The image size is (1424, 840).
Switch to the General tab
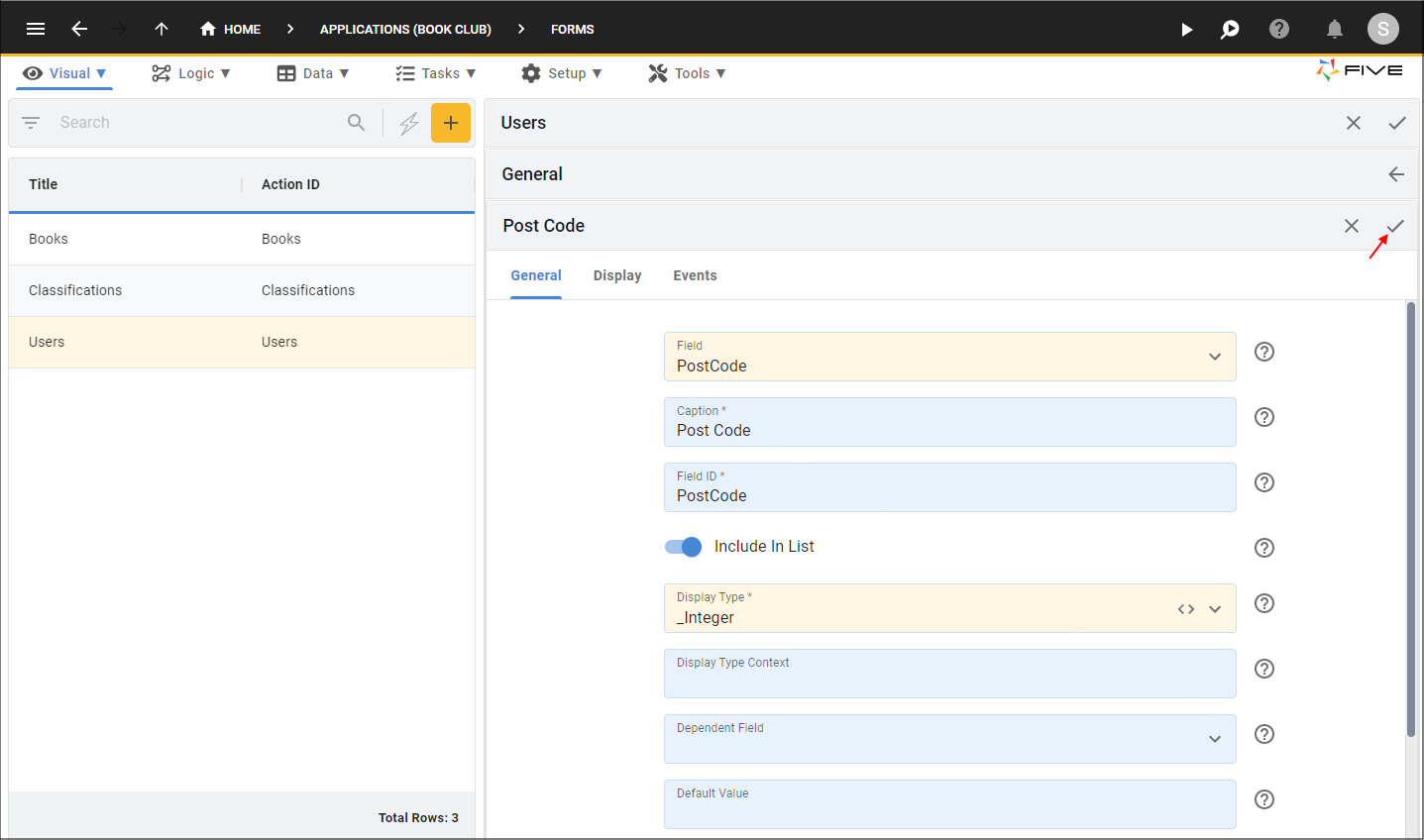[x=536, y=275]
